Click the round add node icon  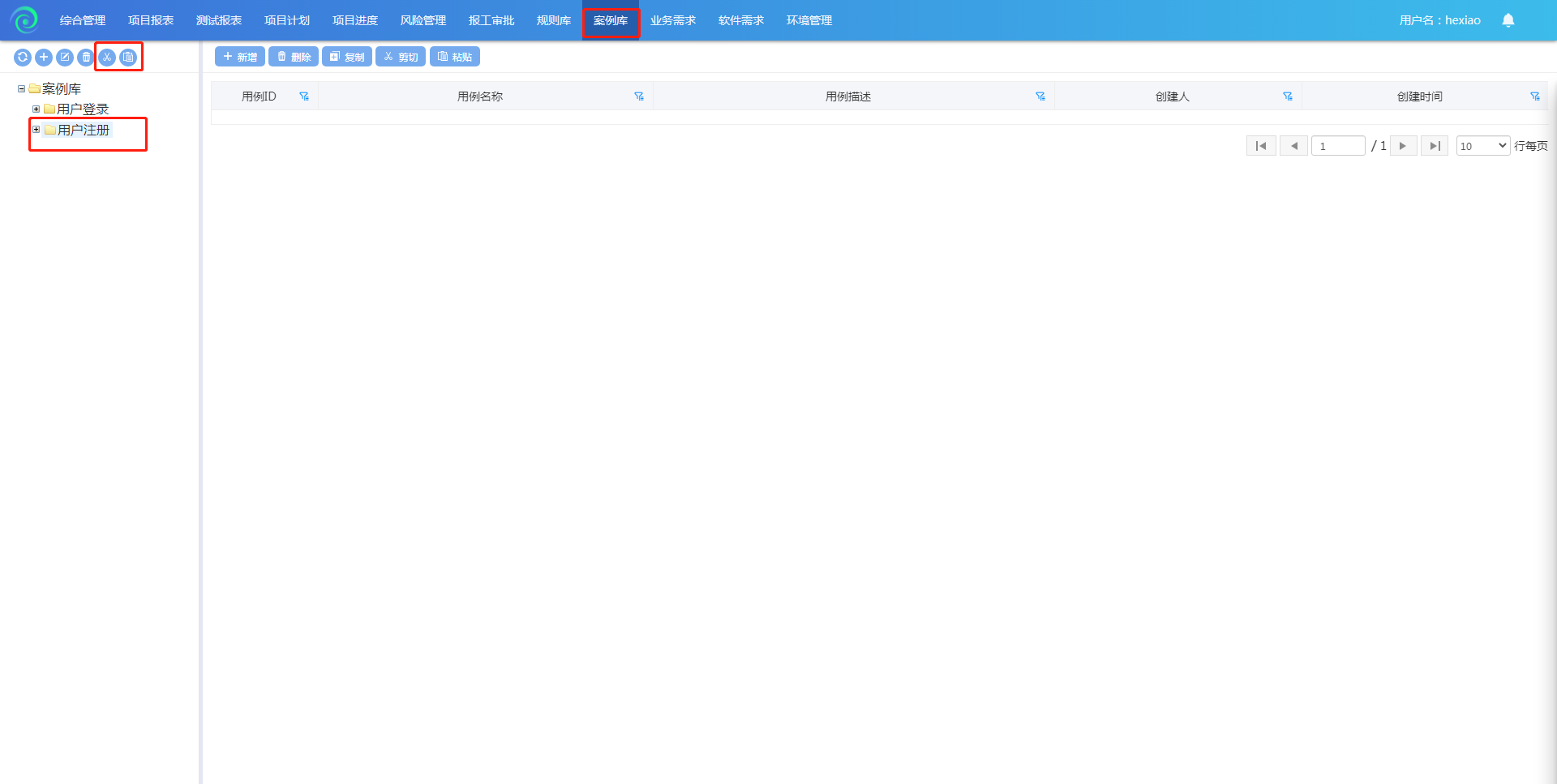tap(44, 57)
